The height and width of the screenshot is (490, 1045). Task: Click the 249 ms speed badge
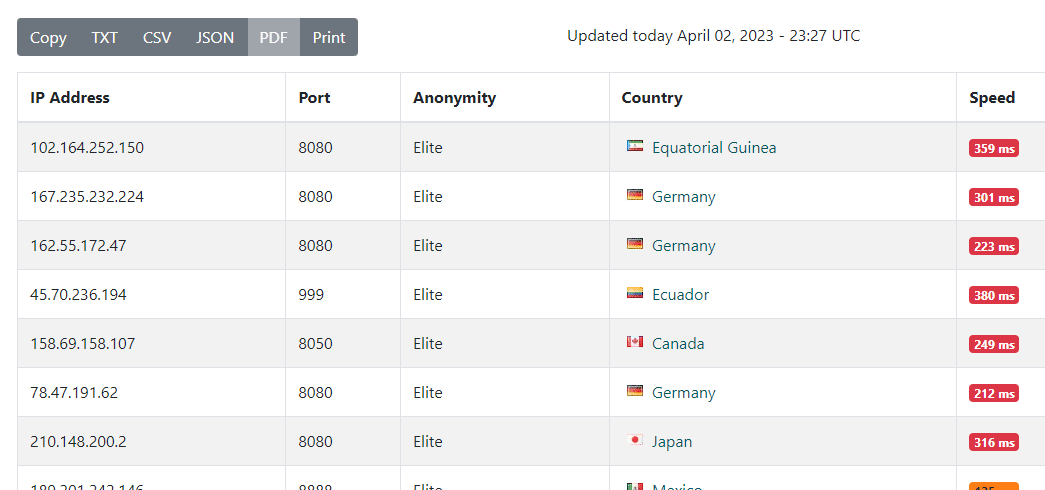tap(993, 344)
